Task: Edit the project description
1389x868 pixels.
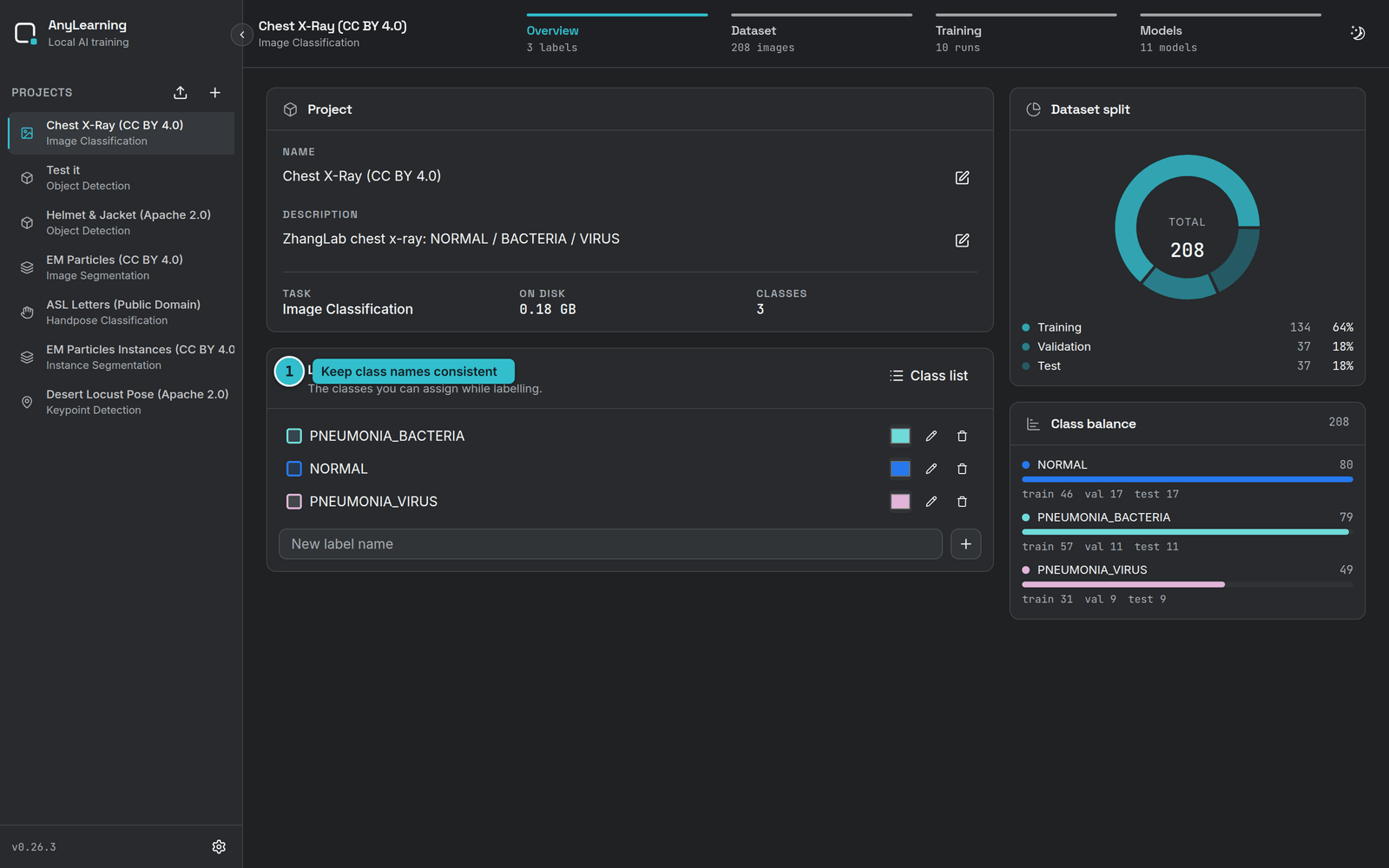Action: tap(962, 240)
